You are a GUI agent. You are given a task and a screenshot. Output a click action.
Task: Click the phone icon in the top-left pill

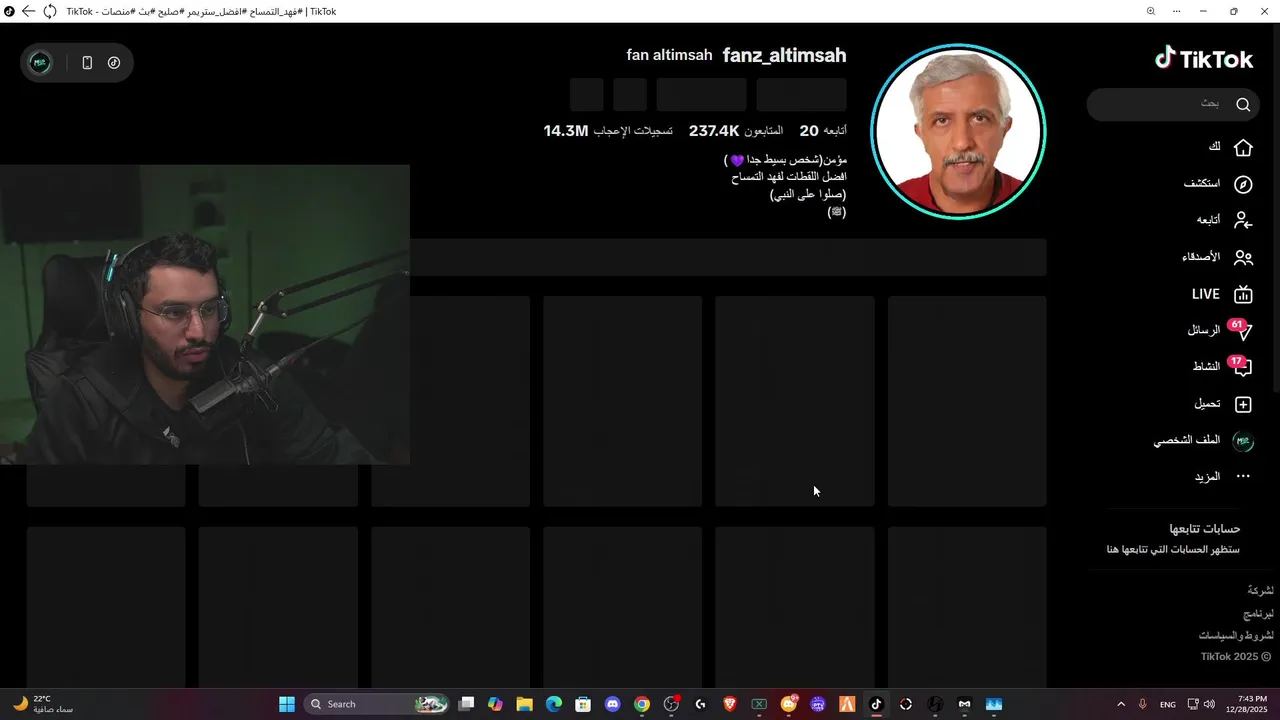click(x=87, y=62)
